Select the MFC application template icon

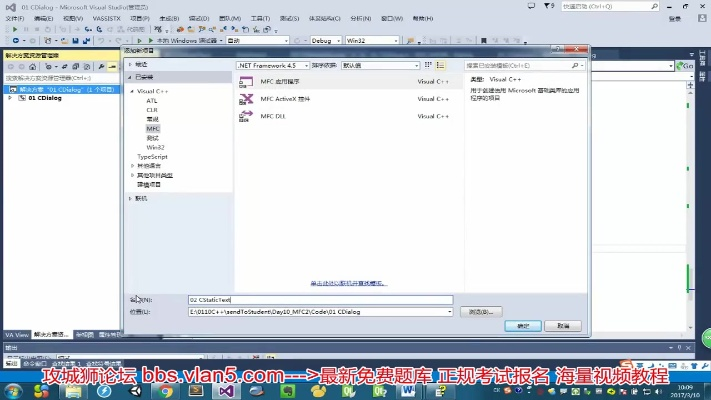(246, 82)
